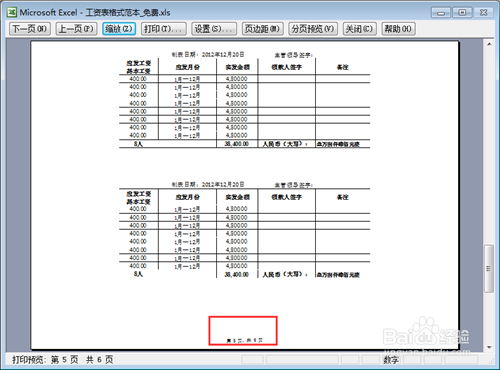Go back using the 上一页 button

[76, 29]
